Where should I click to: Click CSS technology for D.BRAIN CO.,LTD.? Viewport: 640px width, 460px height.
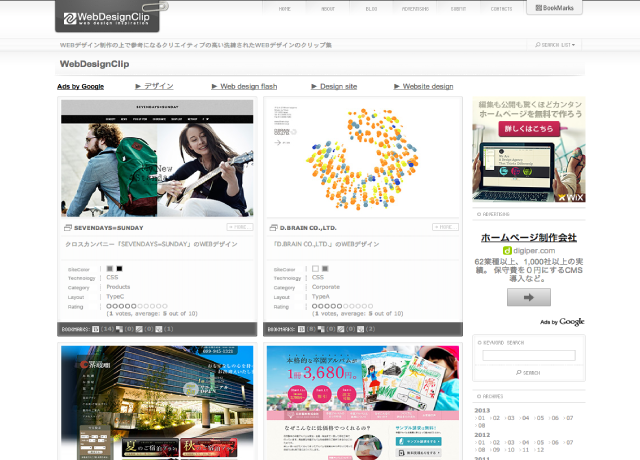(318, 278)
